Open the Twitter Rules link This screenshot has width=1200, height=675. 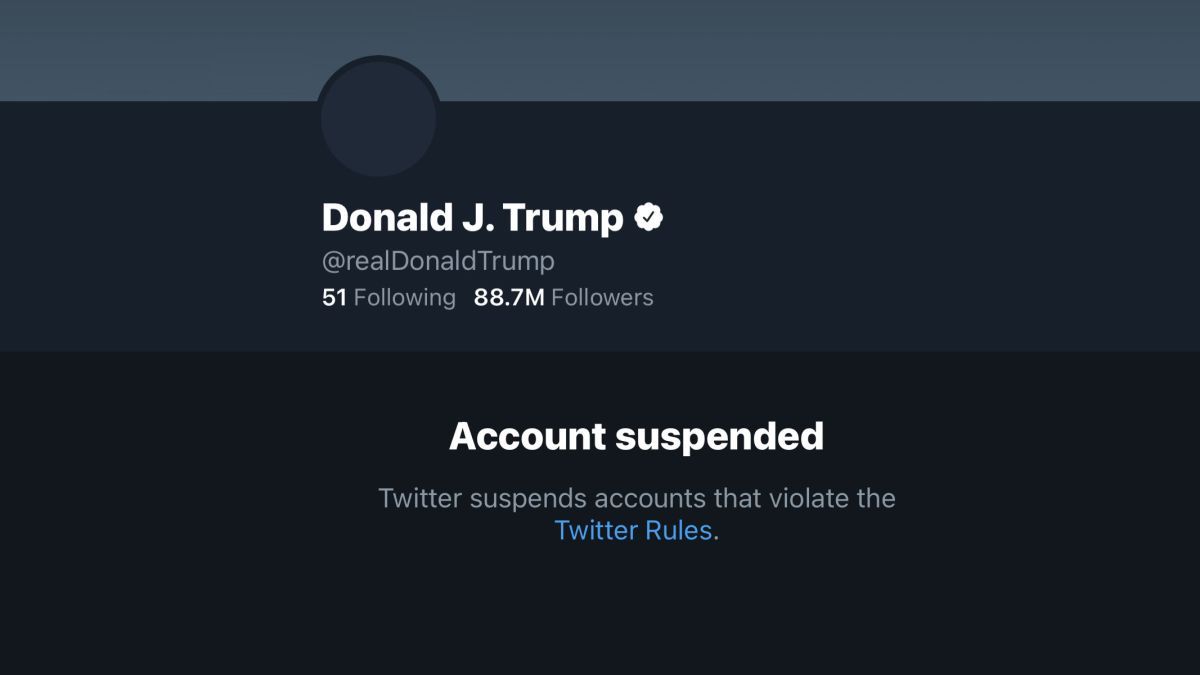pos(633,530)
